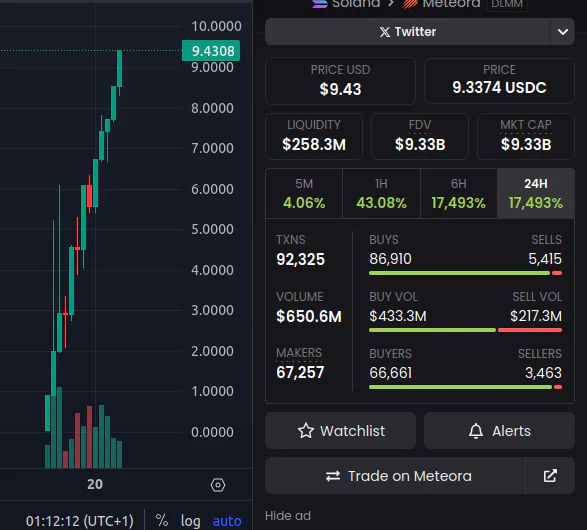The width and height of the screenshot is (587, 530).
Task: Click the buyers versus sellers ratio bar
Action: 465,387
